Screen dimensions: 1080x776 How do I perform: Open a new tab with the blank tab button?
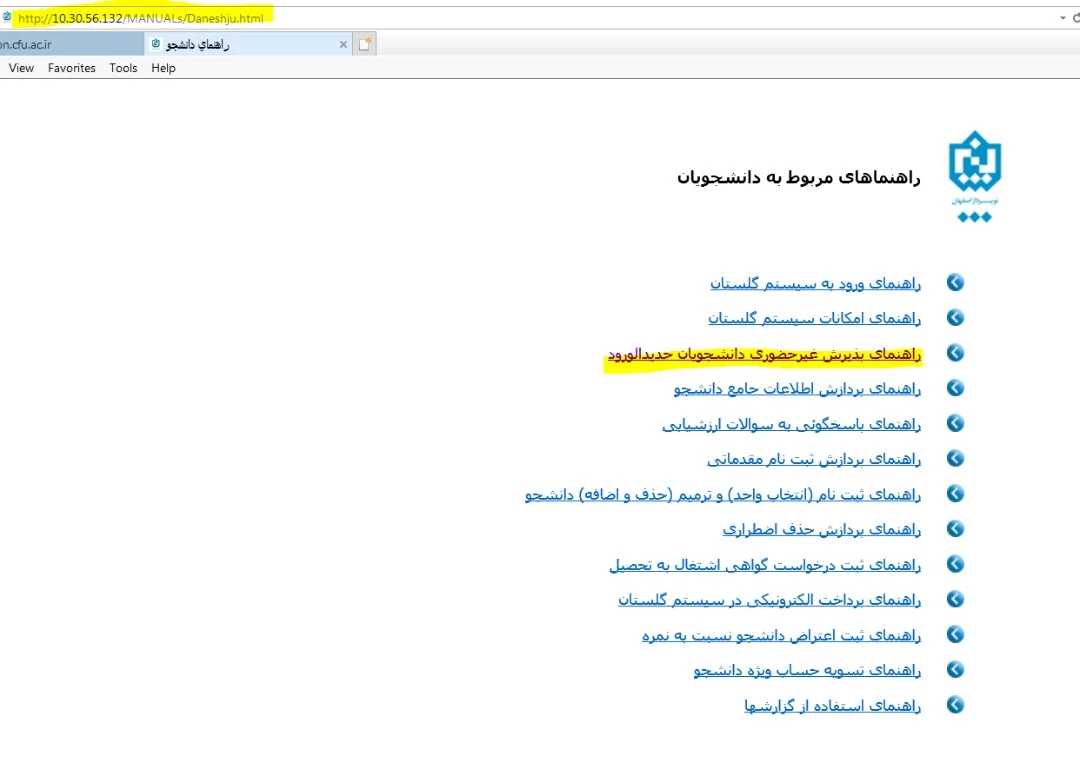365,44
